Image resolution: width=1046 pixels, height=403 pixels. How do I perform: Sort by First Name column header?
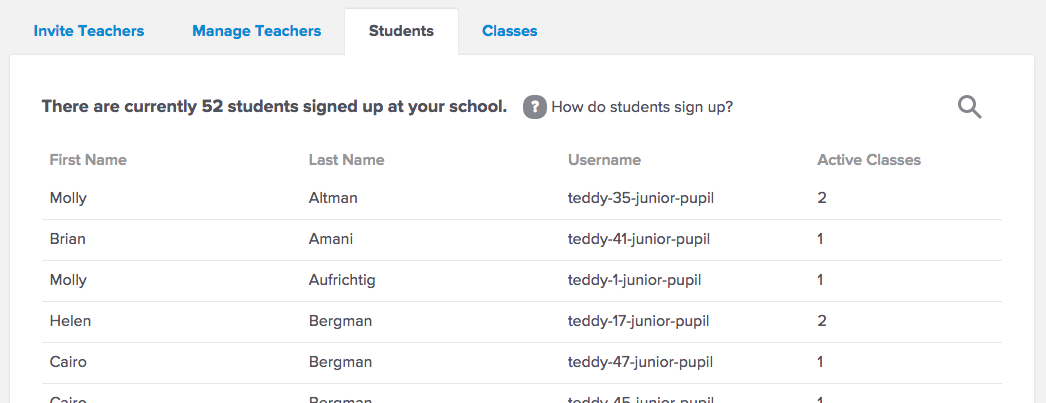pos(88,160)
